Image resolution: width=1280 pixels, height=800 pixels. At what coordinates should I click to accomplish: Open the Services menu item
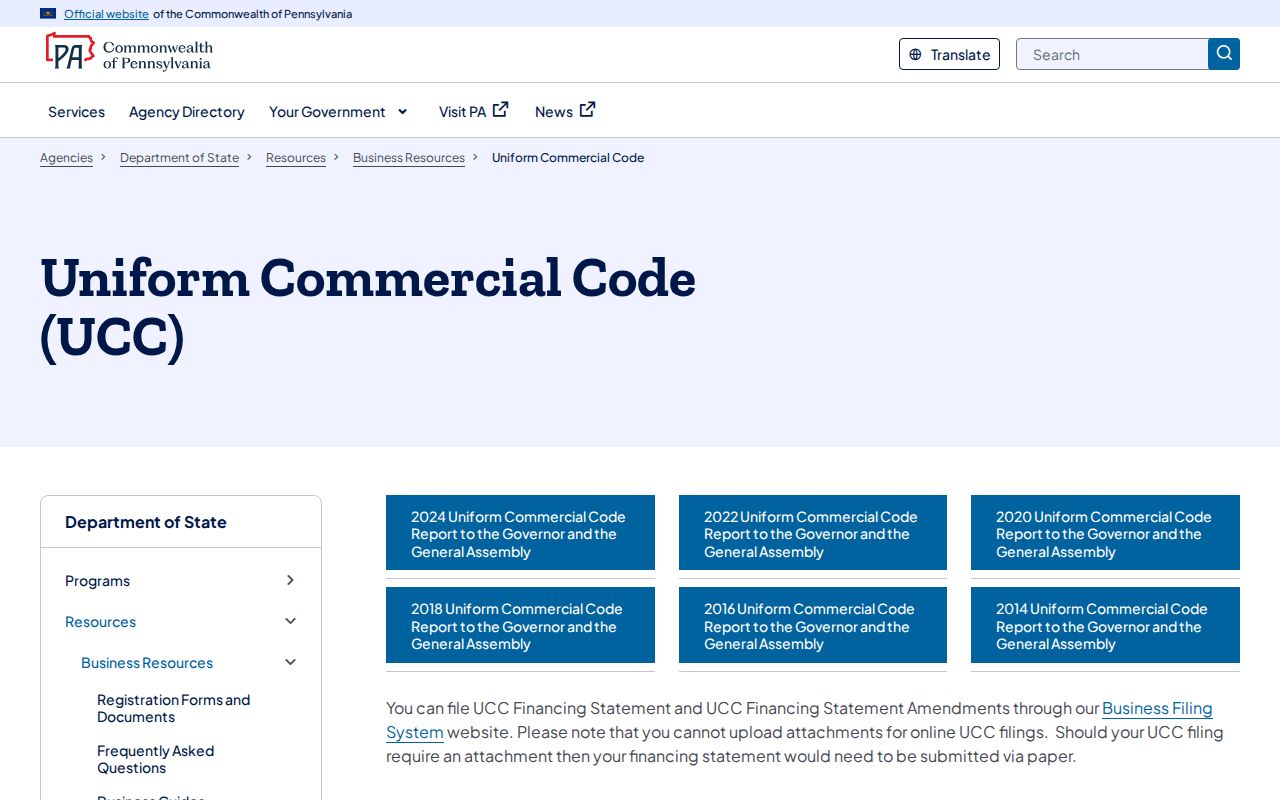point(76,112)
